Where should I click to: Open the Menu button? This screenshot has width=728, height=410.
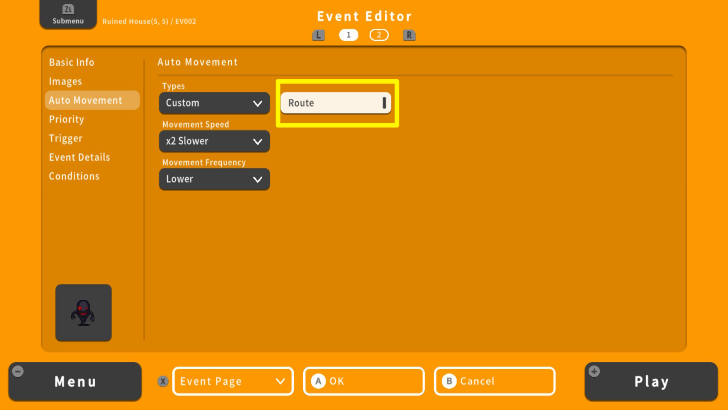coord(75,382)
